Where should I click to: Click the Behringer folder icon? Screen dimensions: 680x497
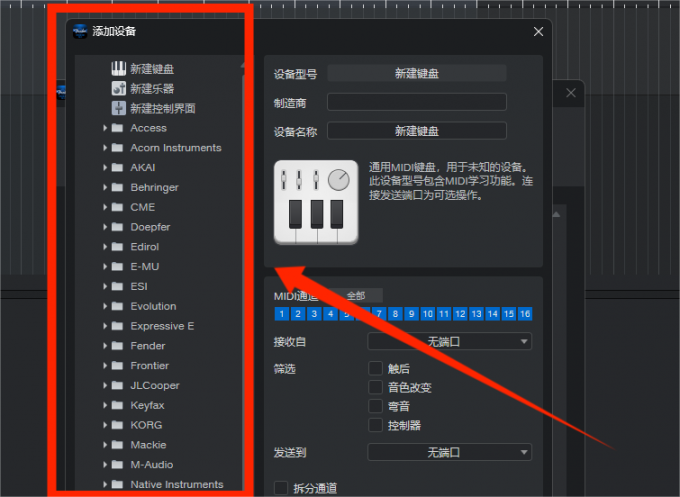tap(117, 187)
